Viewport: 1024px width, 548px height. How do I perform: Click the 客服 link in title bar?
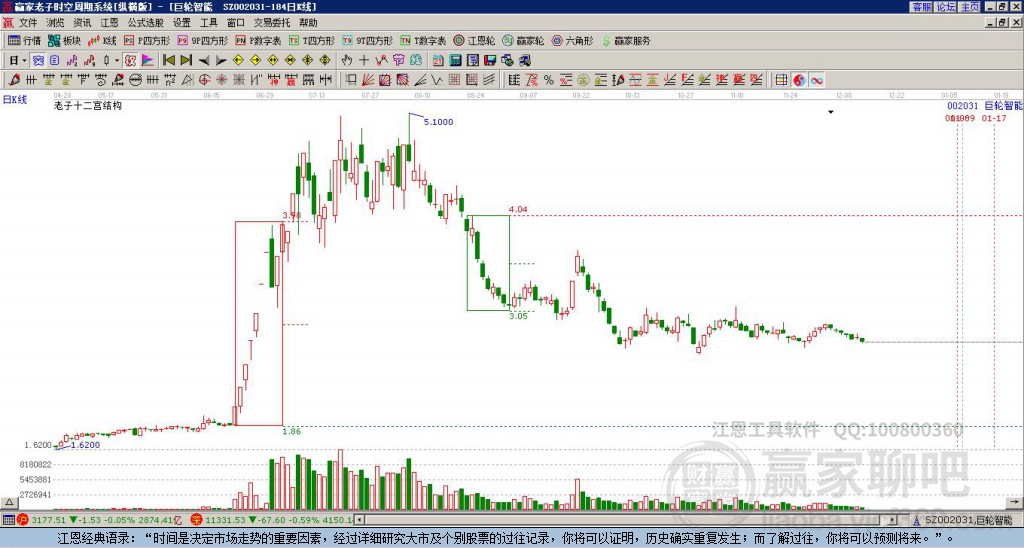point(921,7)
